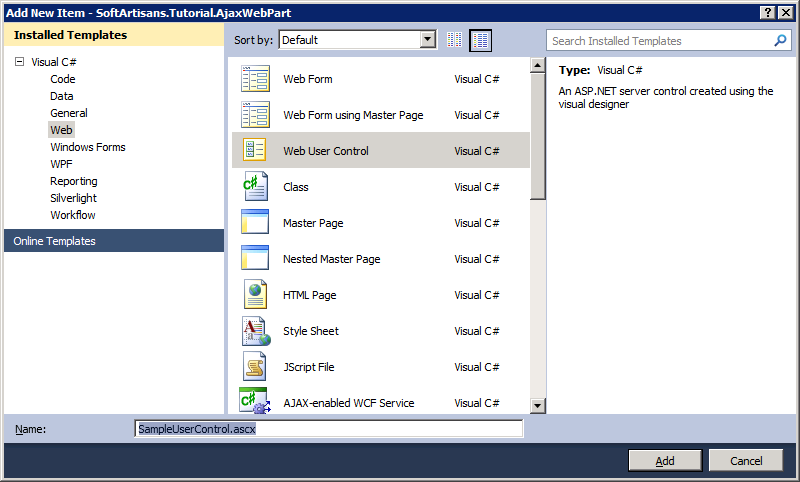Viewport: 800px width, 482px height.
Task: Click the scrollbar up arrow
Action: click(538, 65)
